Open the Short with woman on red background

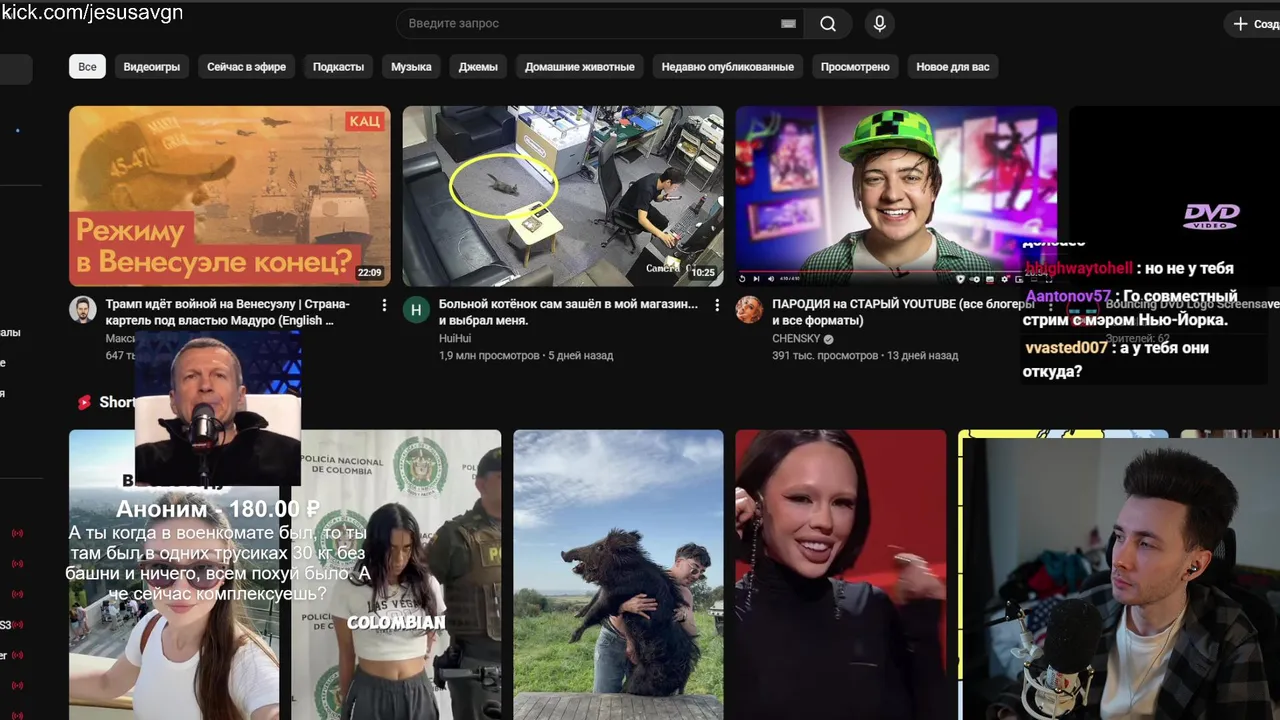(x=840, y=575)
